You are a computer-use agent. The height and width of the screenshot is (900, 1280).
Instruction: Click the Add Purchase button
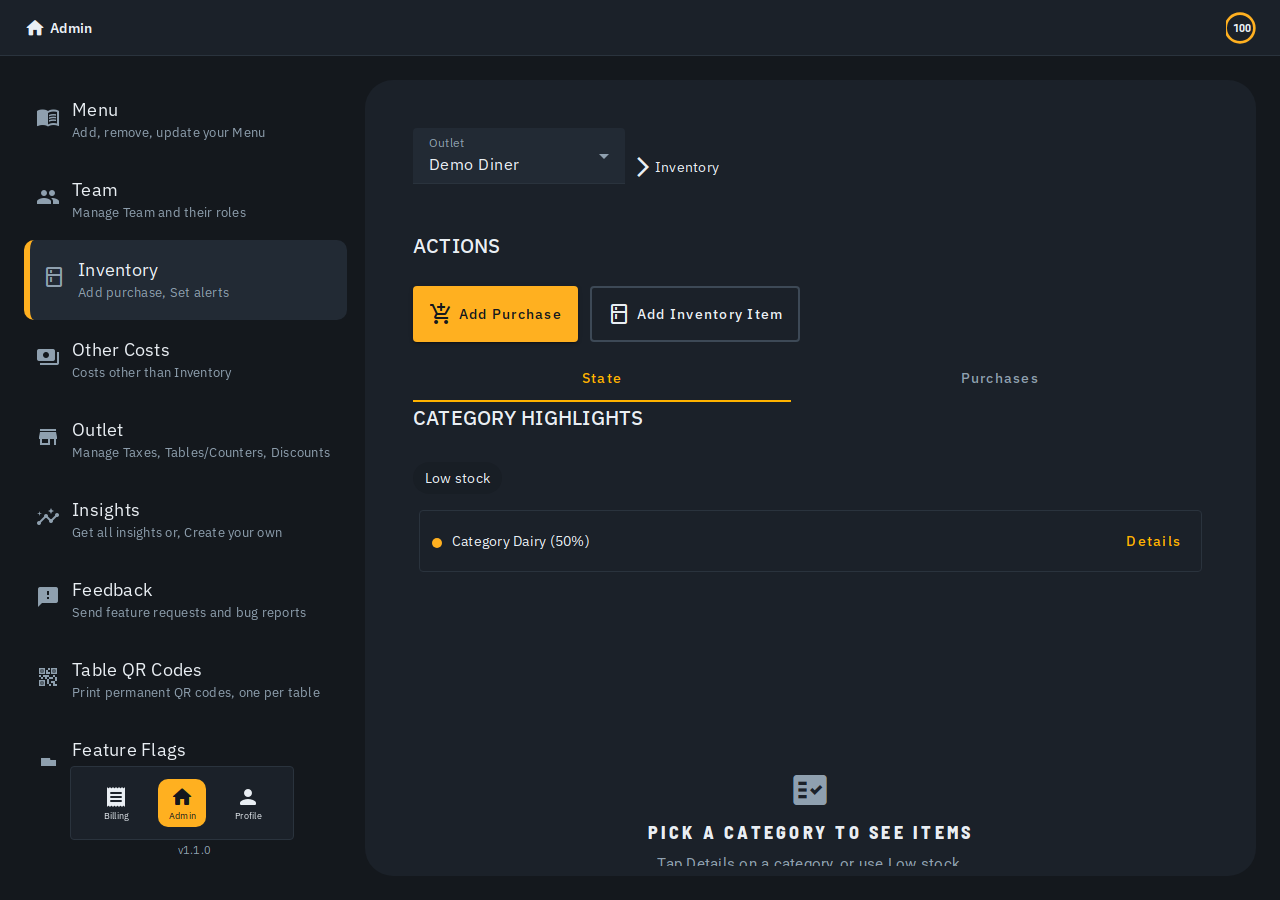tap(495, 314)
